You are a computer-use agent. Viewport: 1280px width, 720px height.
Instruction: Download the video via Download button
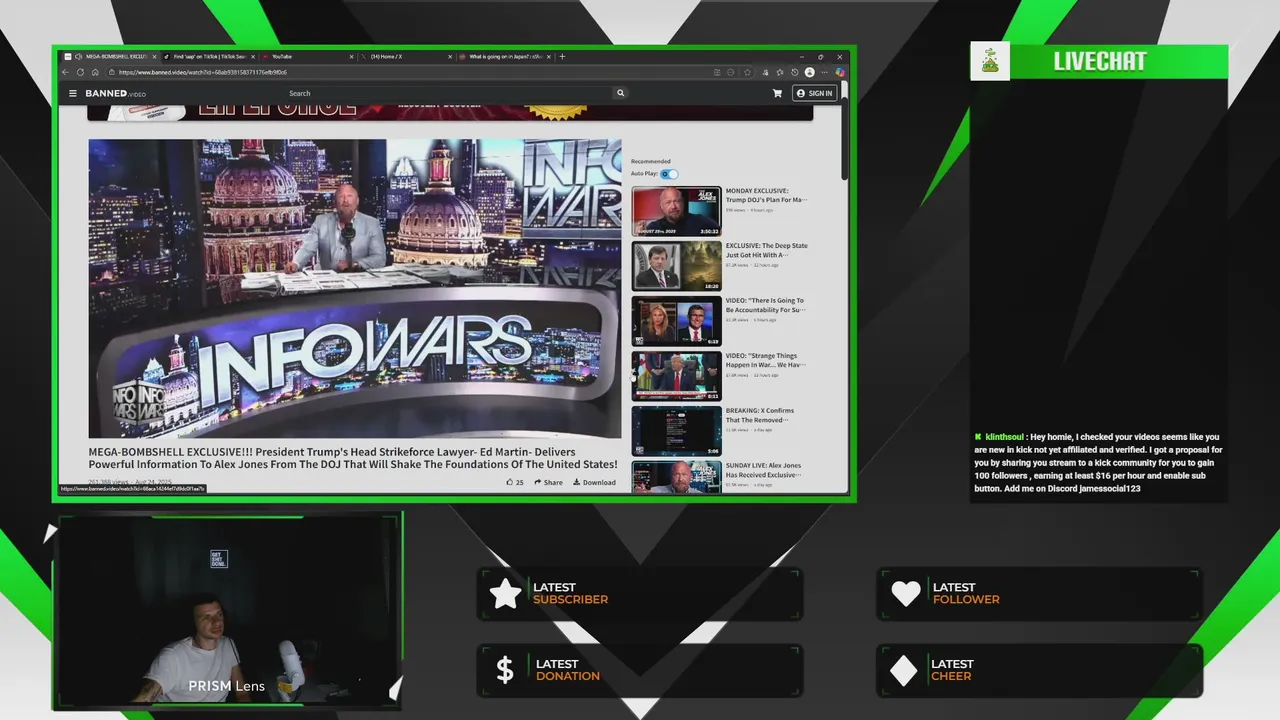tap(594, 482)
